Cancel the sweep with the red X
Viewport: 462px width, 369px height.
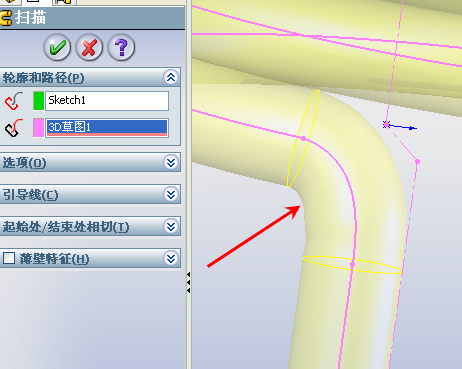click(89, 47)
